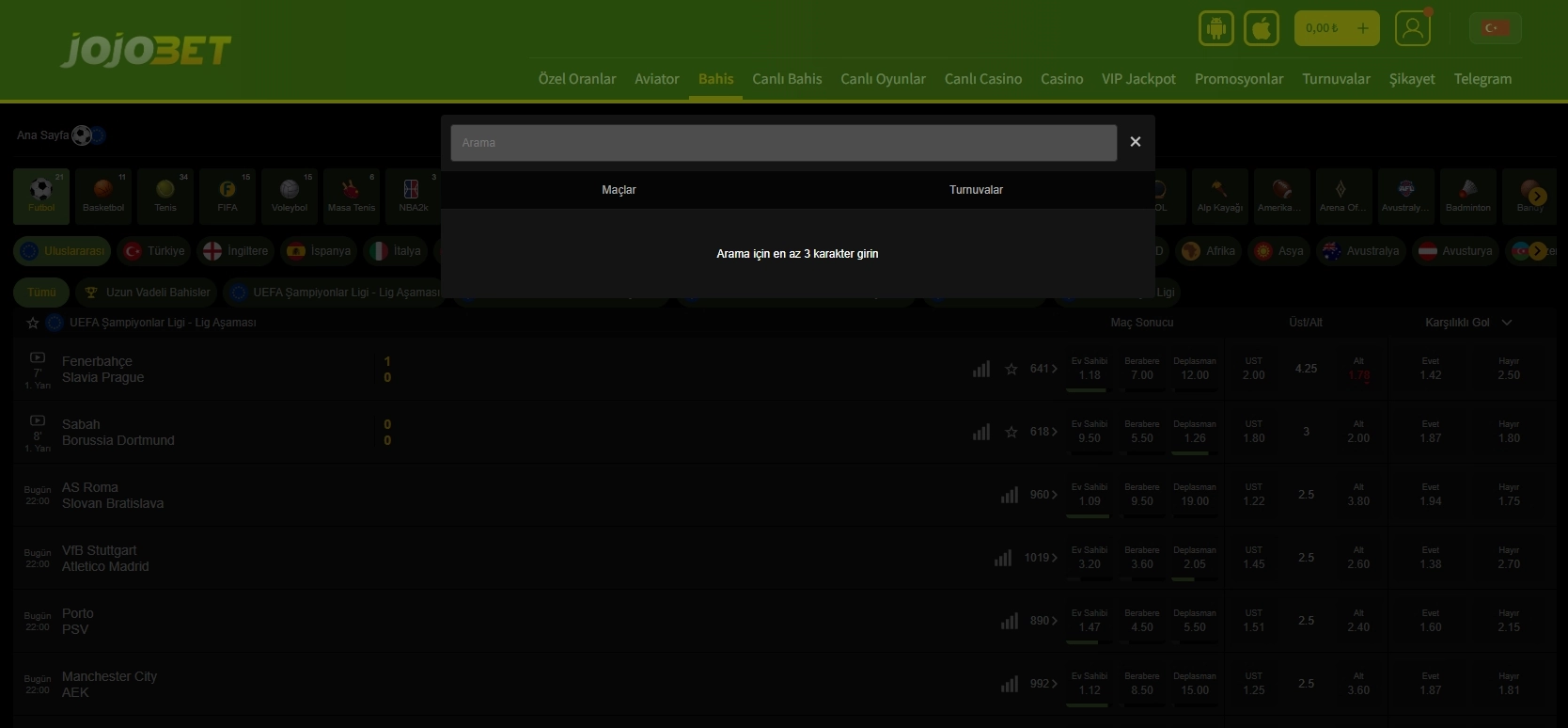This screenshot has height=728, width=1568.
Task: Expand 641 more markets for Fenerbahçe match
Action: tap(1043, 369)
